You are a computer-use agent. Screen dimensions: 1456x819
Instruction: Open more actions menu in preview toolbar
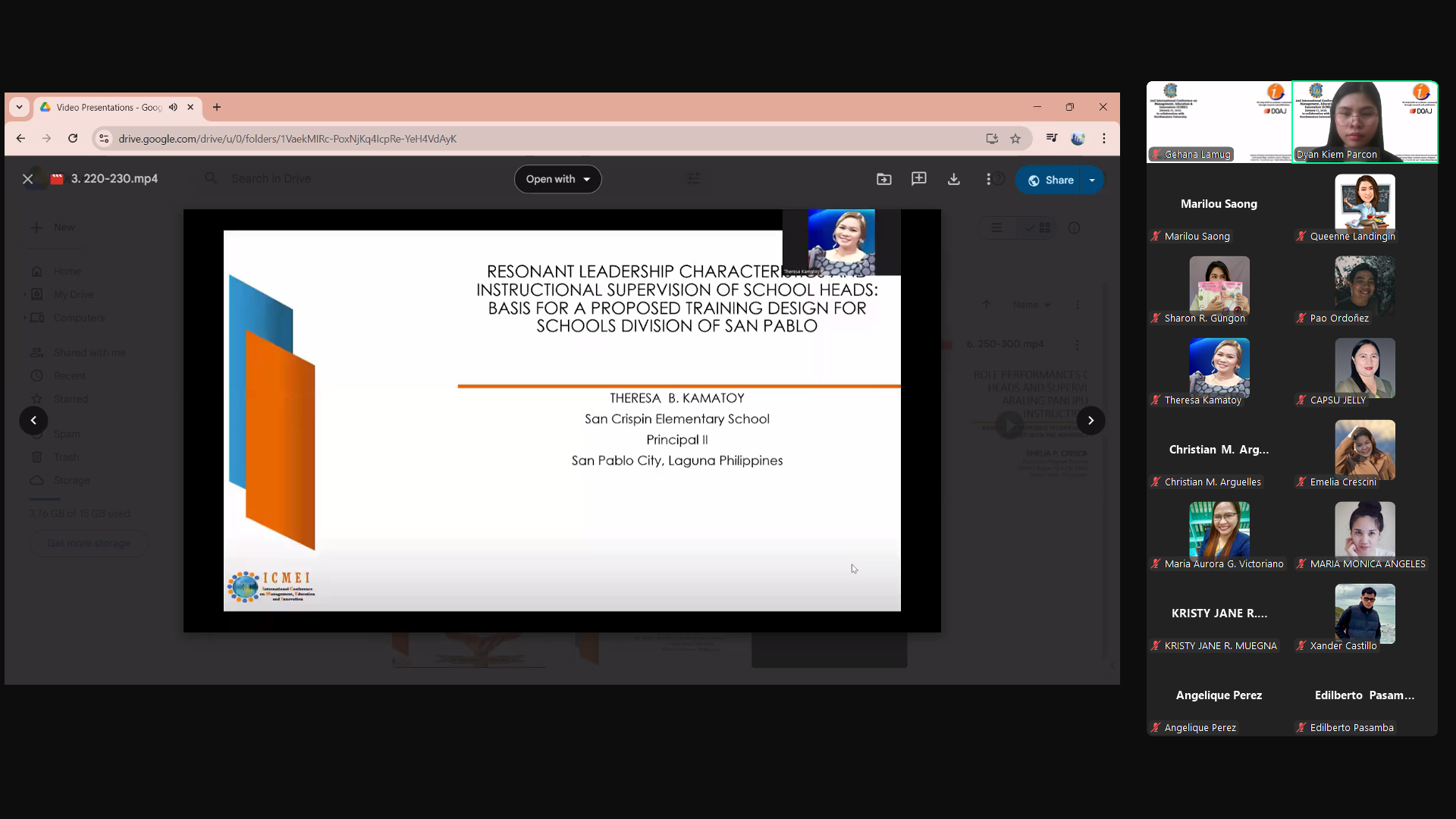[988, 180]
